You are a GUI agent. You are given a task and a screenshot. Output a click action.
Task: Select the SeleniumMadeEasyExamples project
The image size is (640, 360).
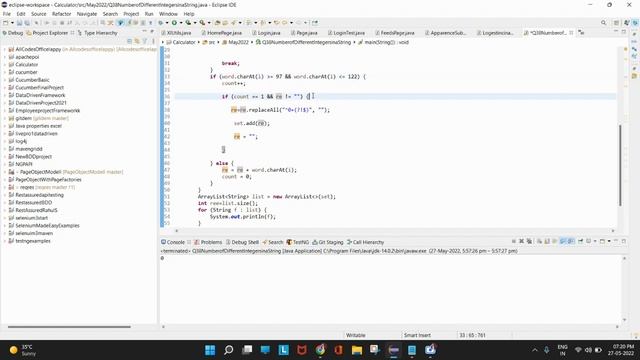point(44,225)
